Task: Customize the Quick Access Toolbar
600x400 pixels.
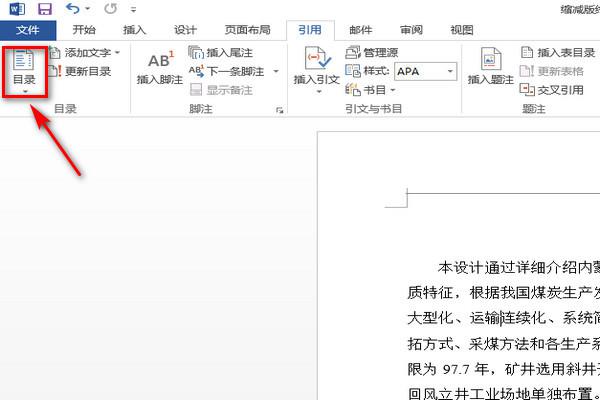Action: (133, 10)
